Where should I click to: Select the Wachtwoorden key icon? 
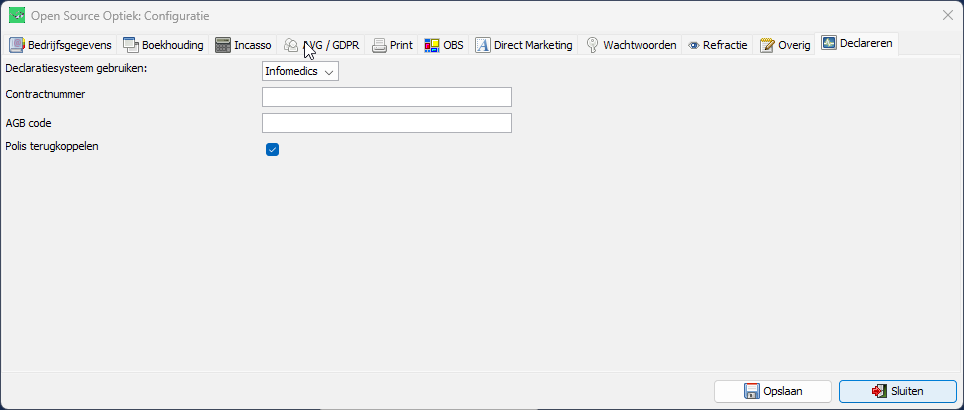click(592, 45)
